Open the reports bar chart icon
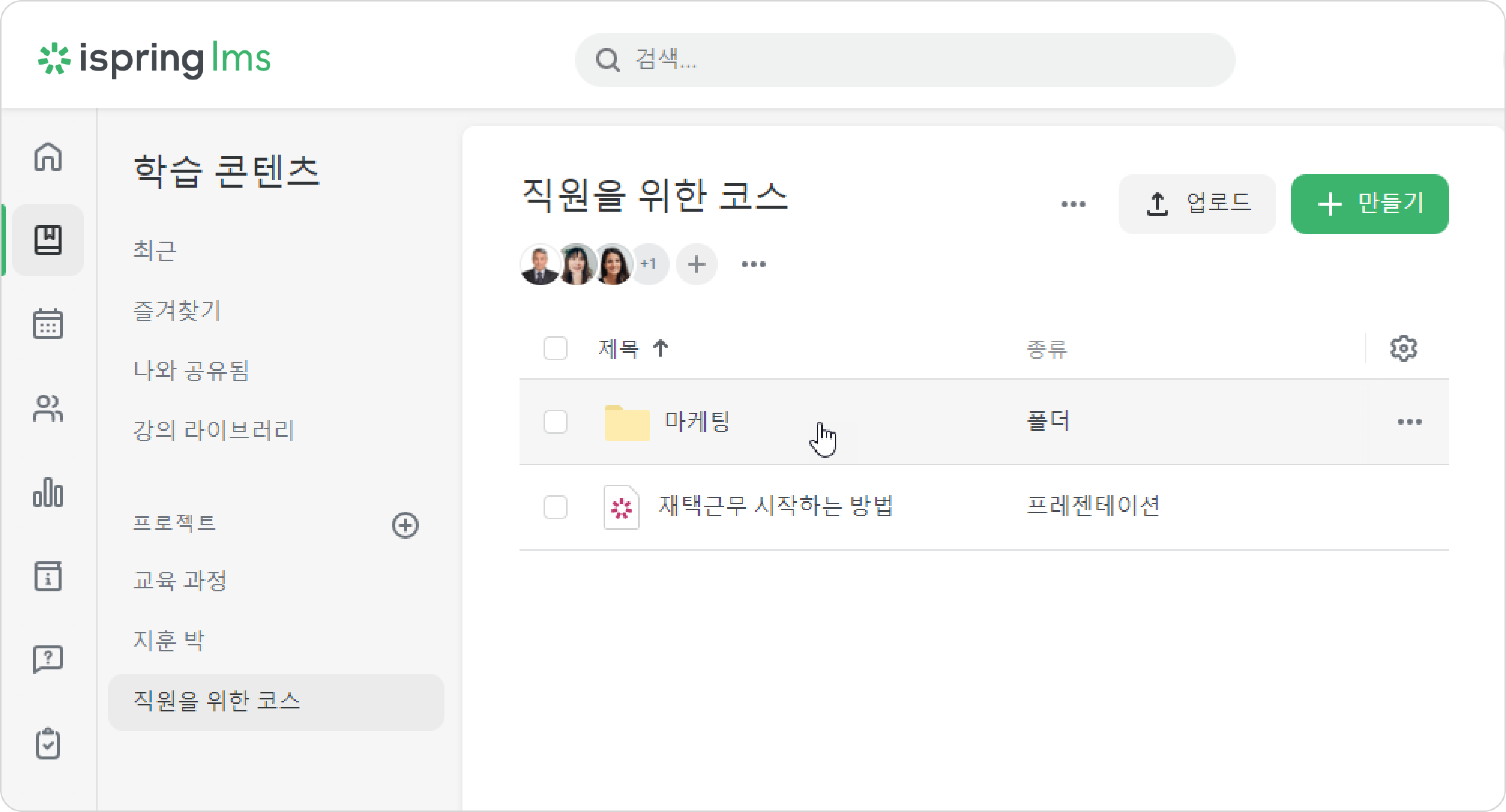This screenshot has width=1506, height=812. [48, 492]
